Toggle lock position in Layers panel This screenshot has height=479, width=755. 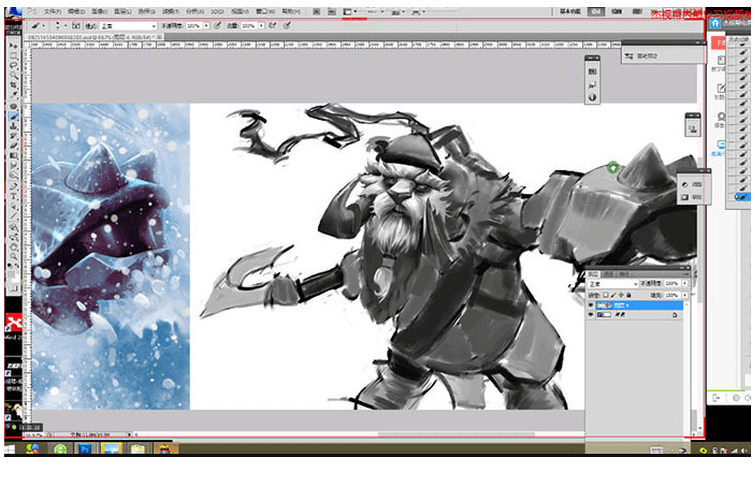tap(621, 295)
